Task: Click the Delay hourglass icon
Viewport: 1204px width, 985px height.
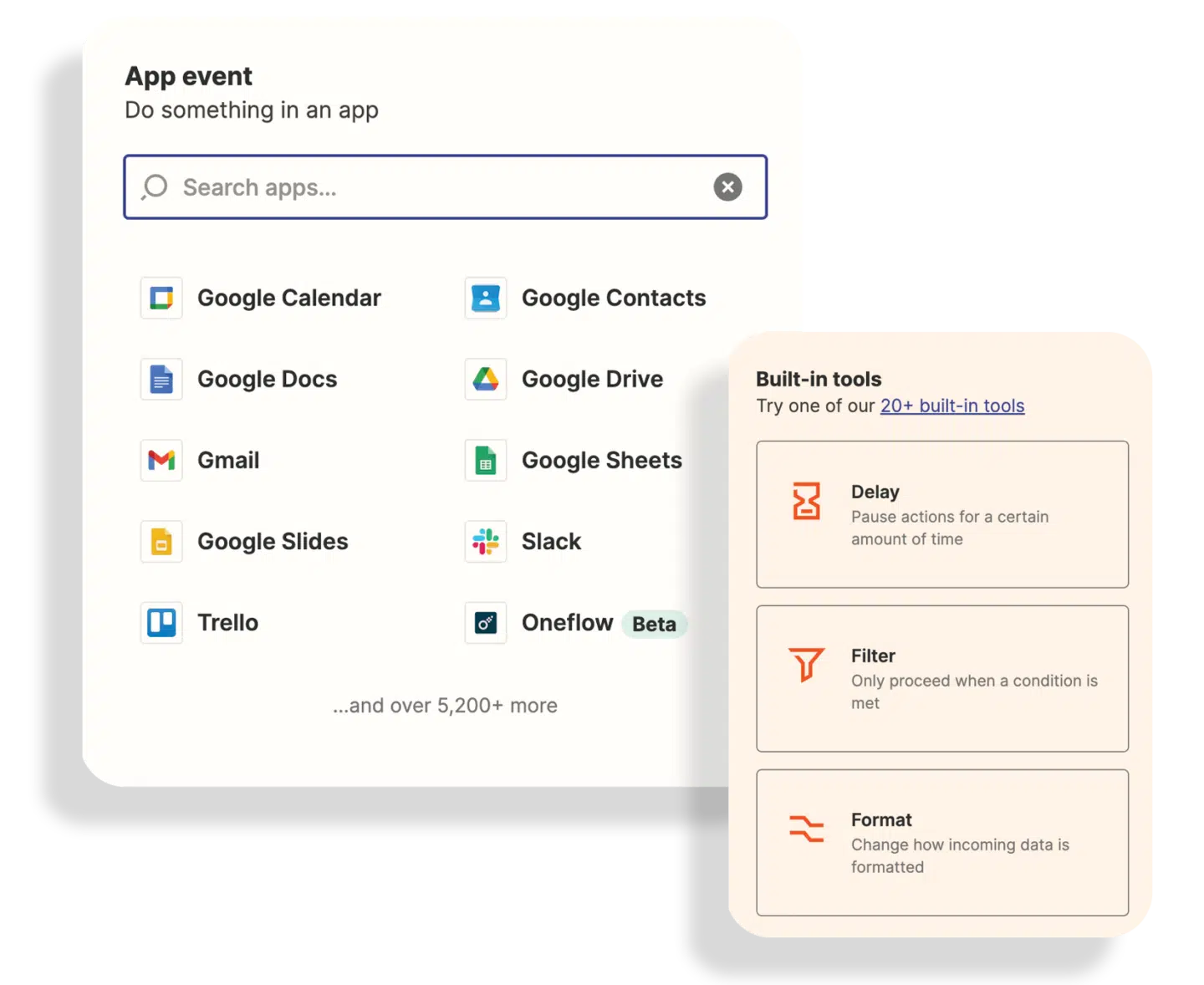Action: pos(806,501)
